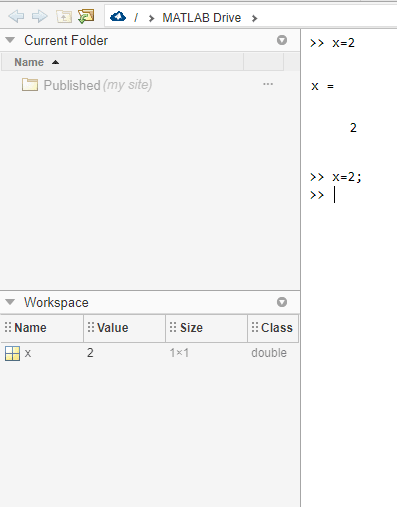Click the output value 2 in Command Window
The height and width of the screenshot is (507, 397).
point(353,128)
